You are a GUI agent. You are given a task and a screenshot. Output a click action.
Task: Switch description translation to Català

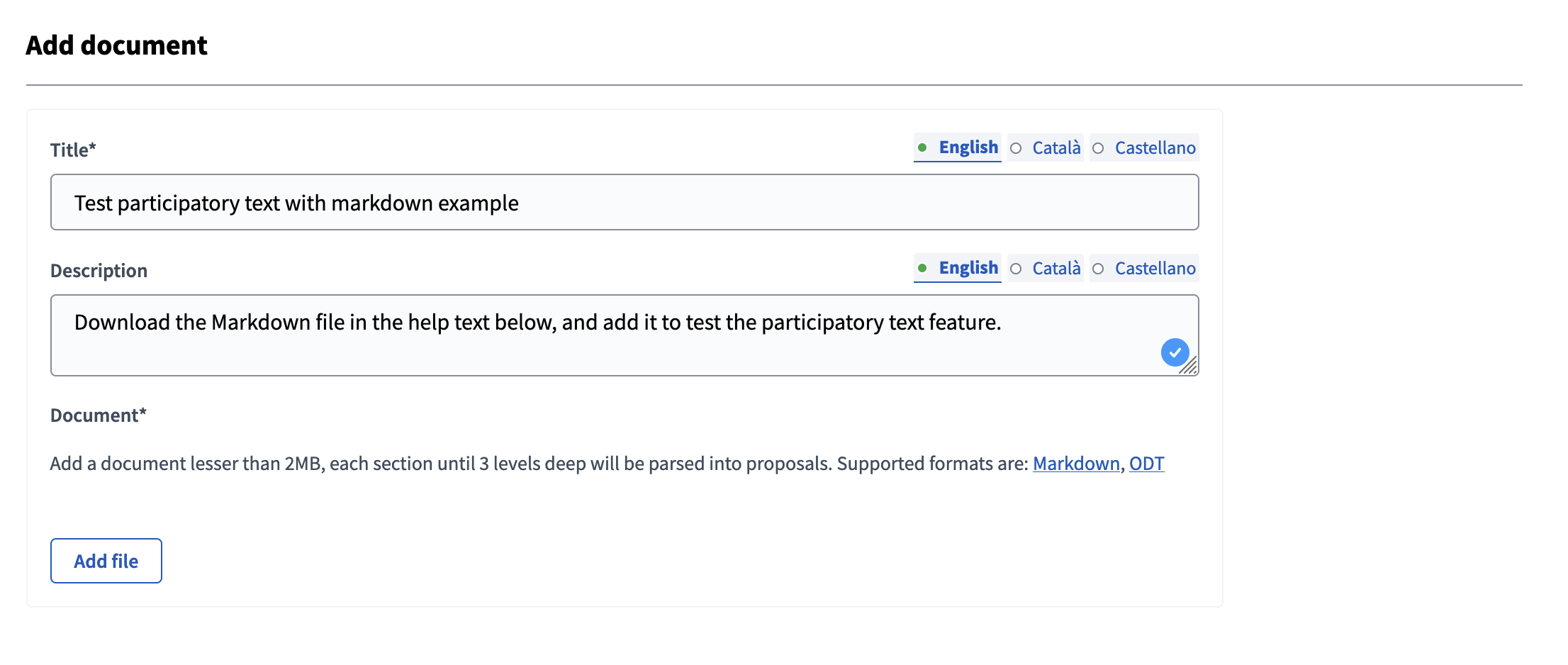click(1055, 268)
